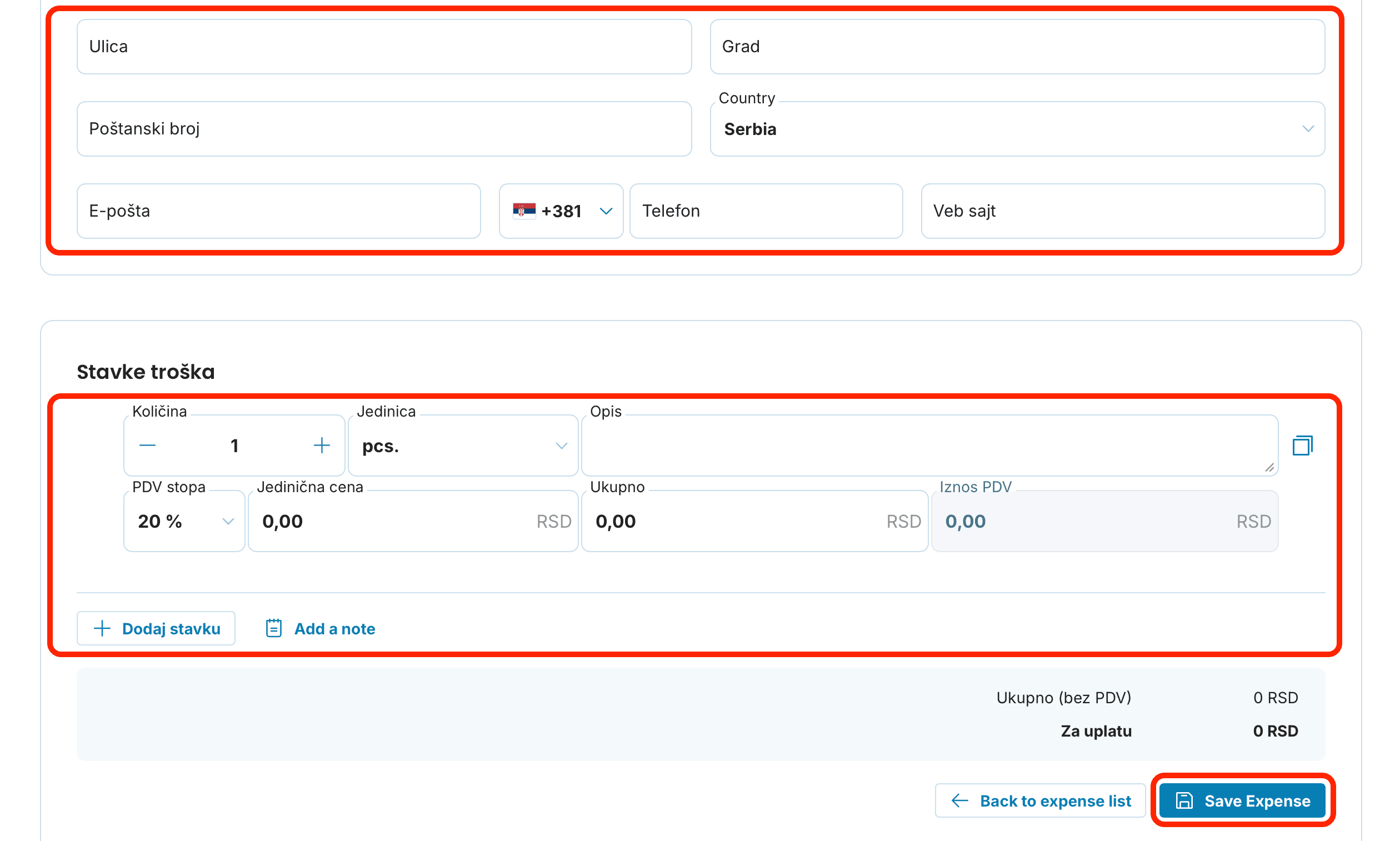
Task: Increase quantity with the plus icon
Action: point(321,445)
